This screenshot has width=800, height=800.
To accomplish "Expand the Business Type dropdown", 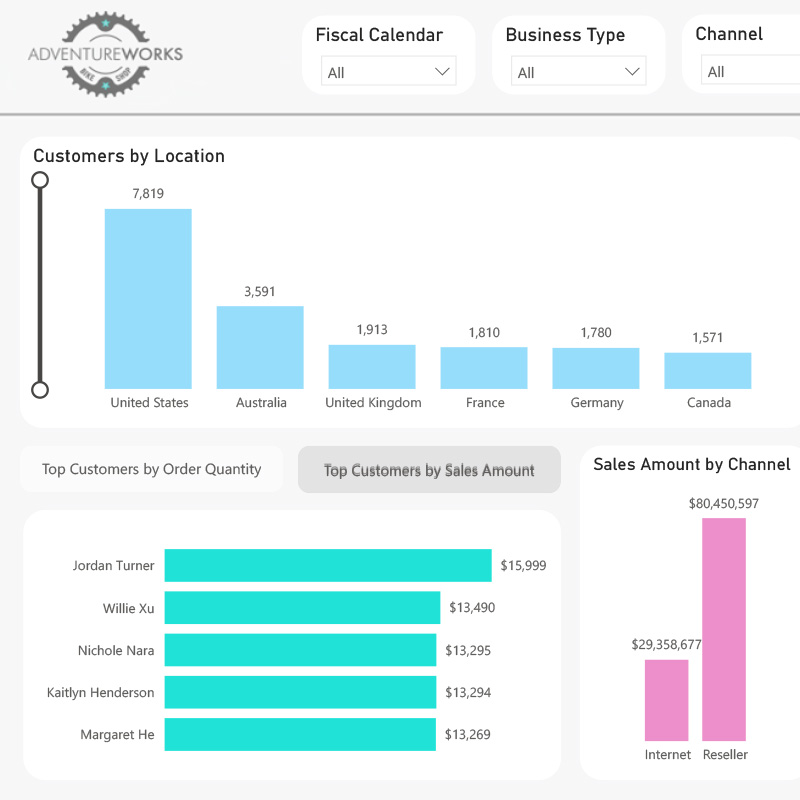I will (x=578, y=72).
